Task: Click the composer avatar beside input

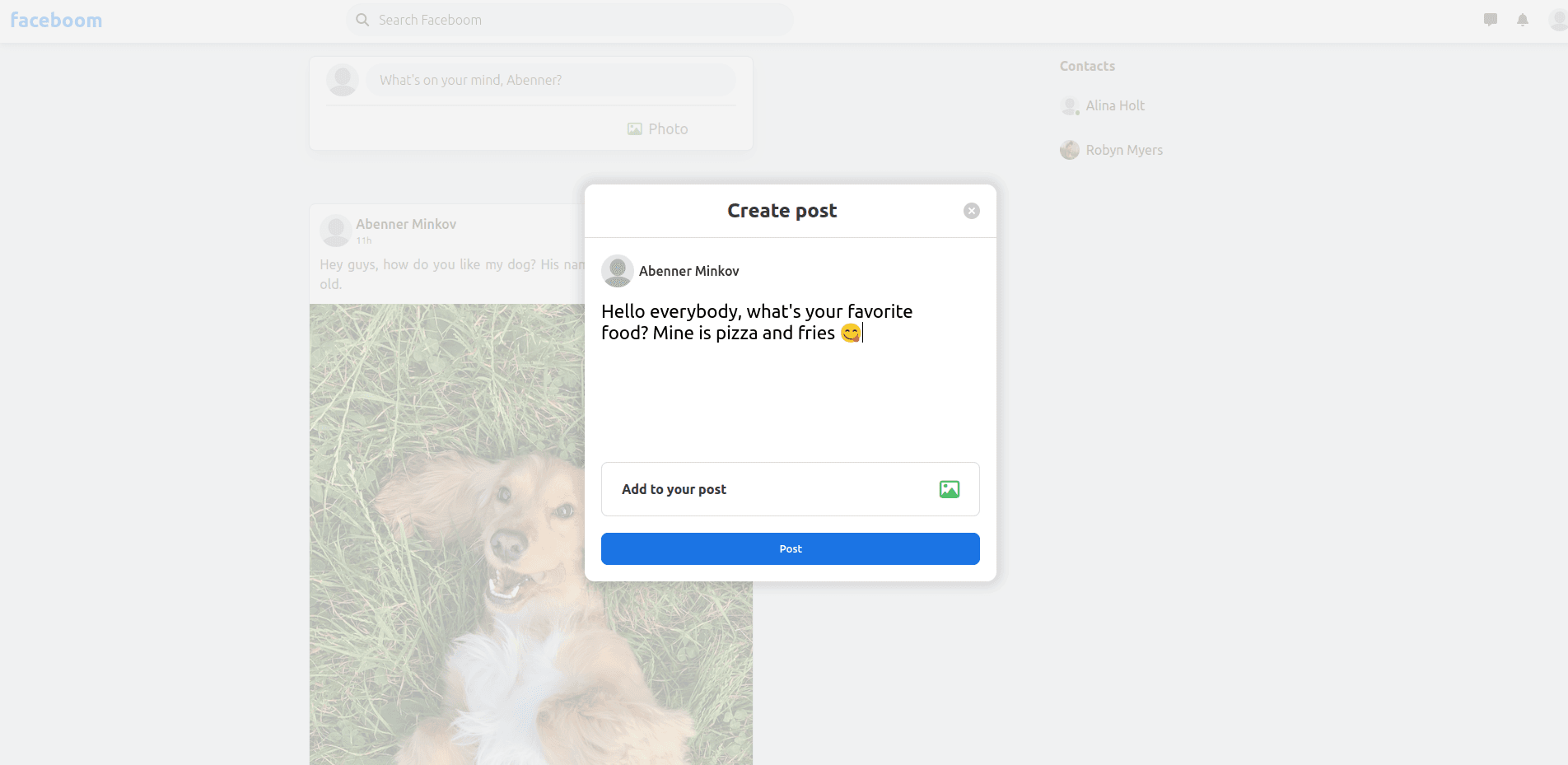Action: point(343,80)
